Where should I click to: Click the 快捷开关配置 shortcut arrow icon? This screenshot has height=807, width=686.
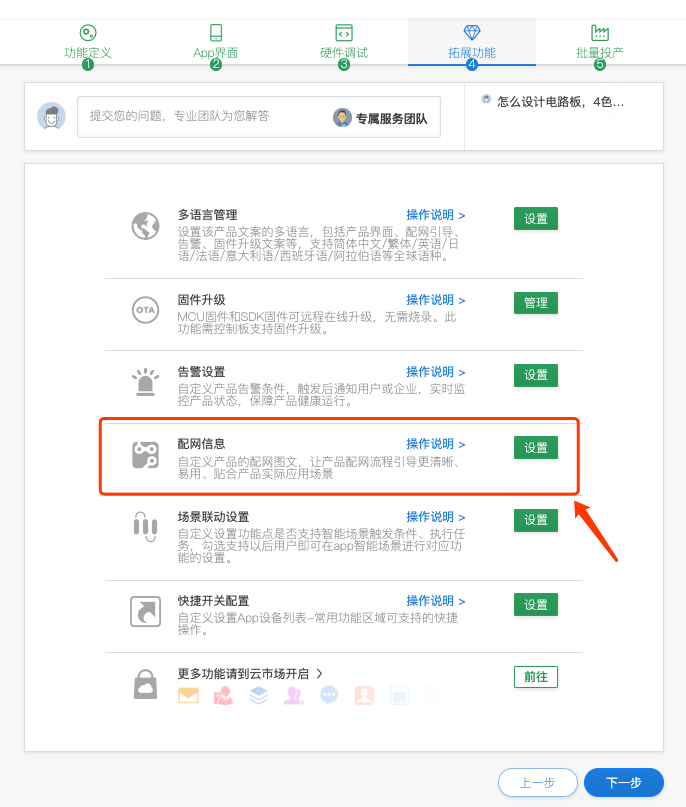[146, 611]
